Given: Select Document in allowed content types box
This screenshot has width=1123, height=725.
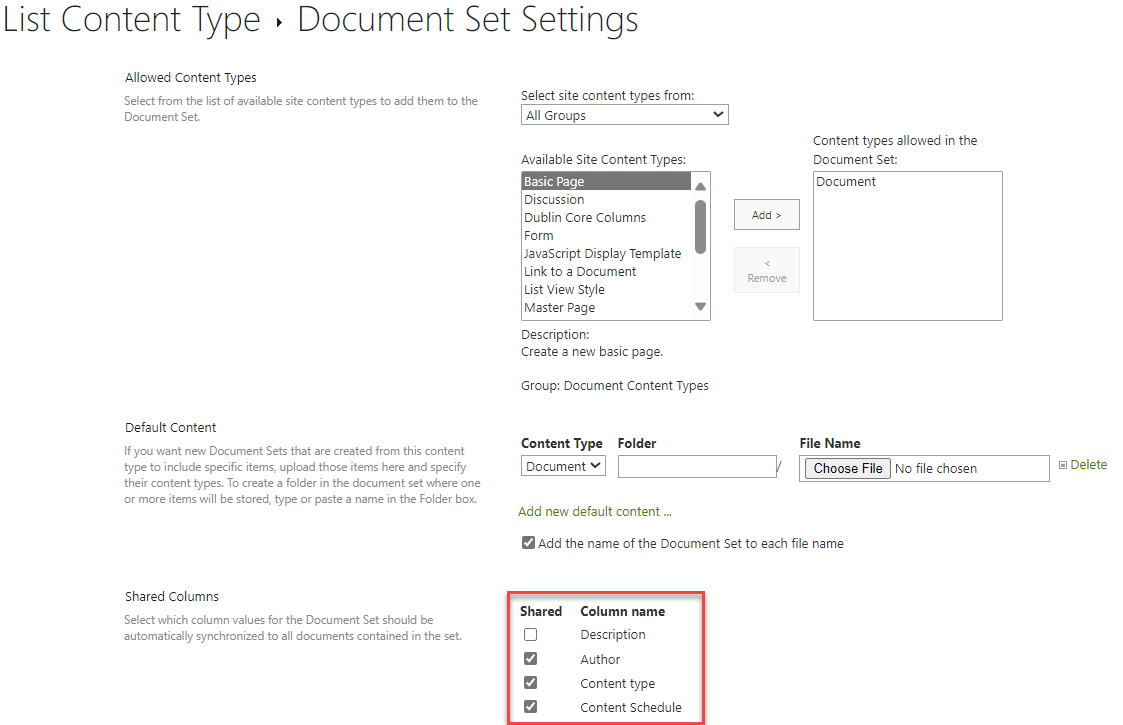Looking at the screenshot, I should click(845, 181).
